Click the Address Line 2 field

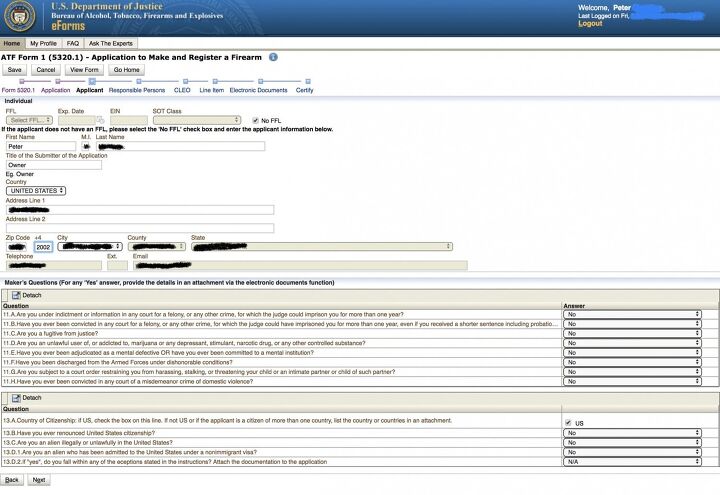coord(140,228)
